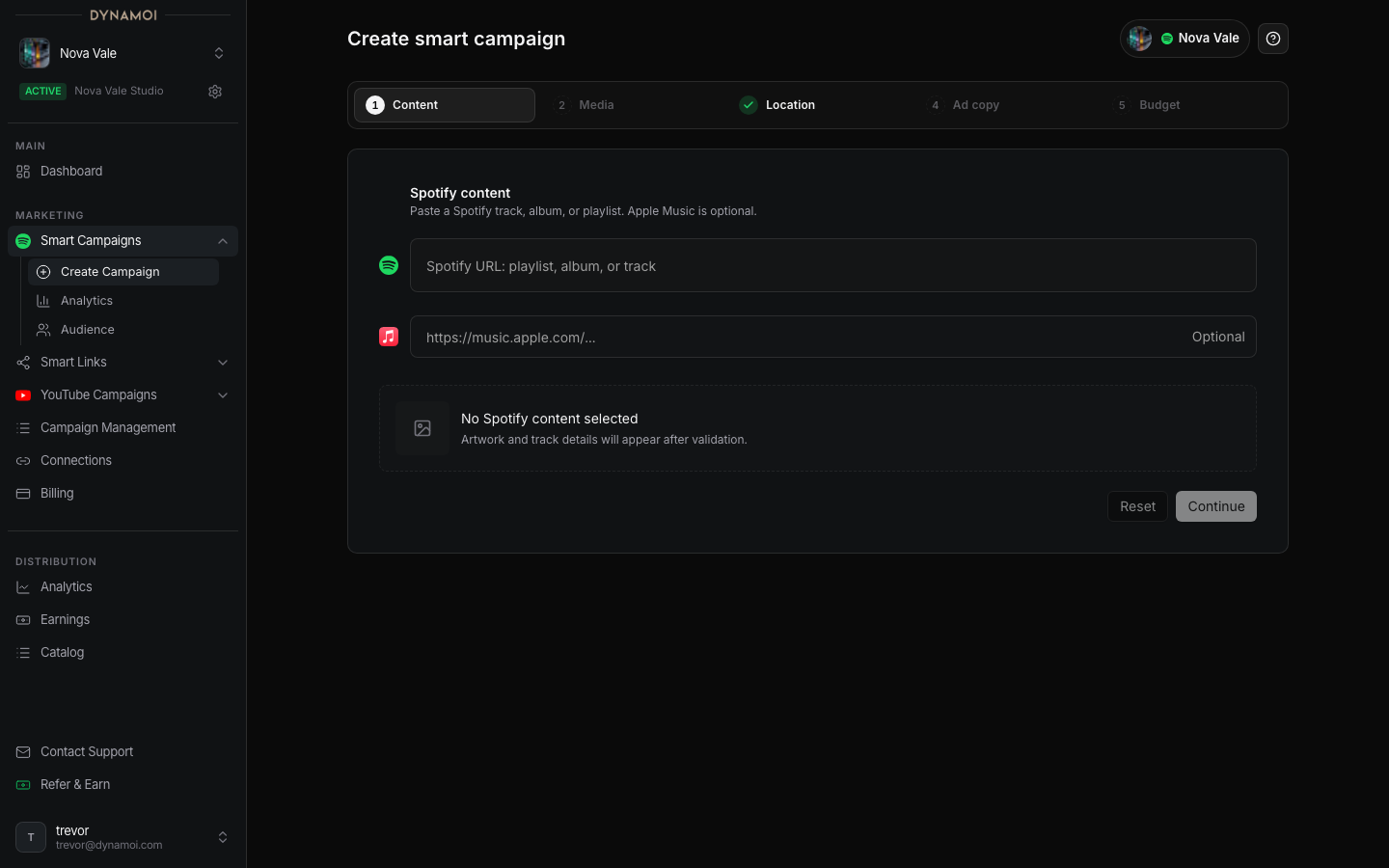
Task: Focus the Spotify URL input field
Action: 833,265
